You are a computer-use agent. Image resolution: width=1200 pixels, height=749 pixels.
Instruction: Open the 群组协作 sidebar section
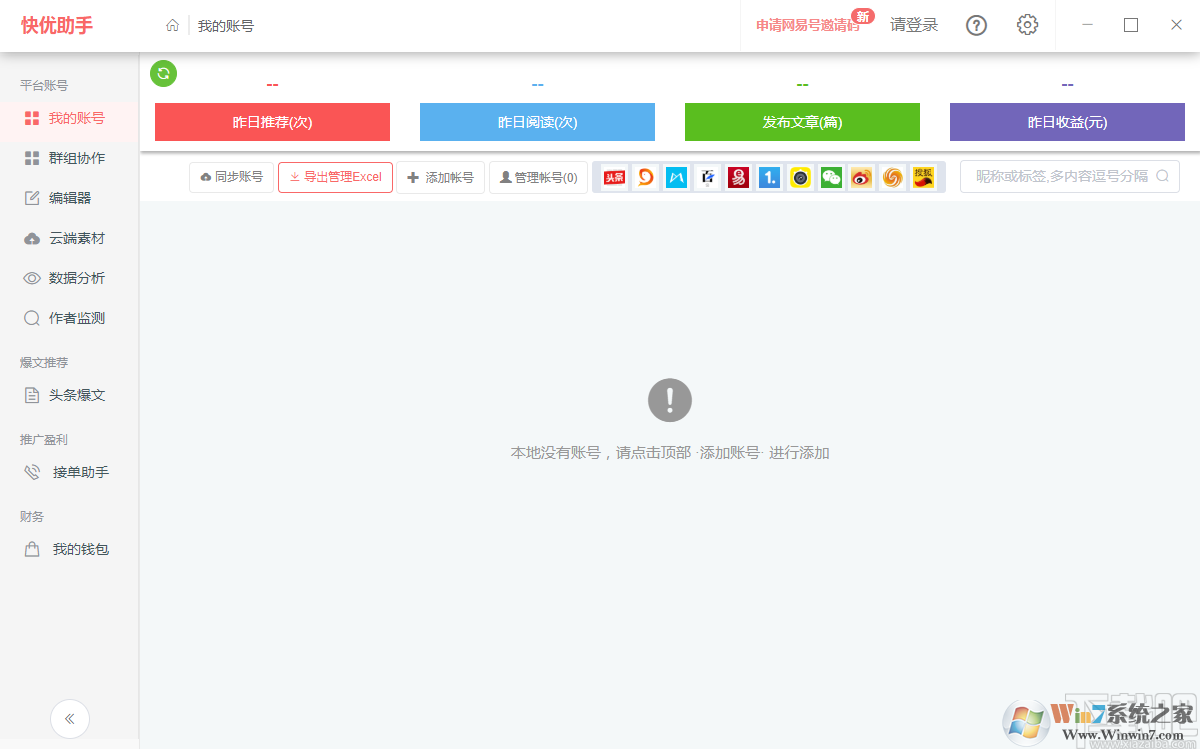click(68, 157)
